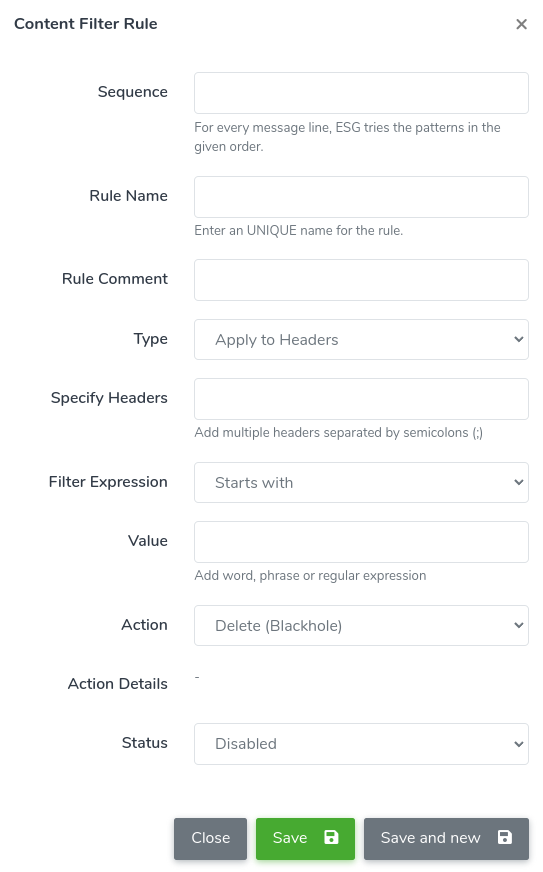Open the Action dropdown

[x=361, y=625]
